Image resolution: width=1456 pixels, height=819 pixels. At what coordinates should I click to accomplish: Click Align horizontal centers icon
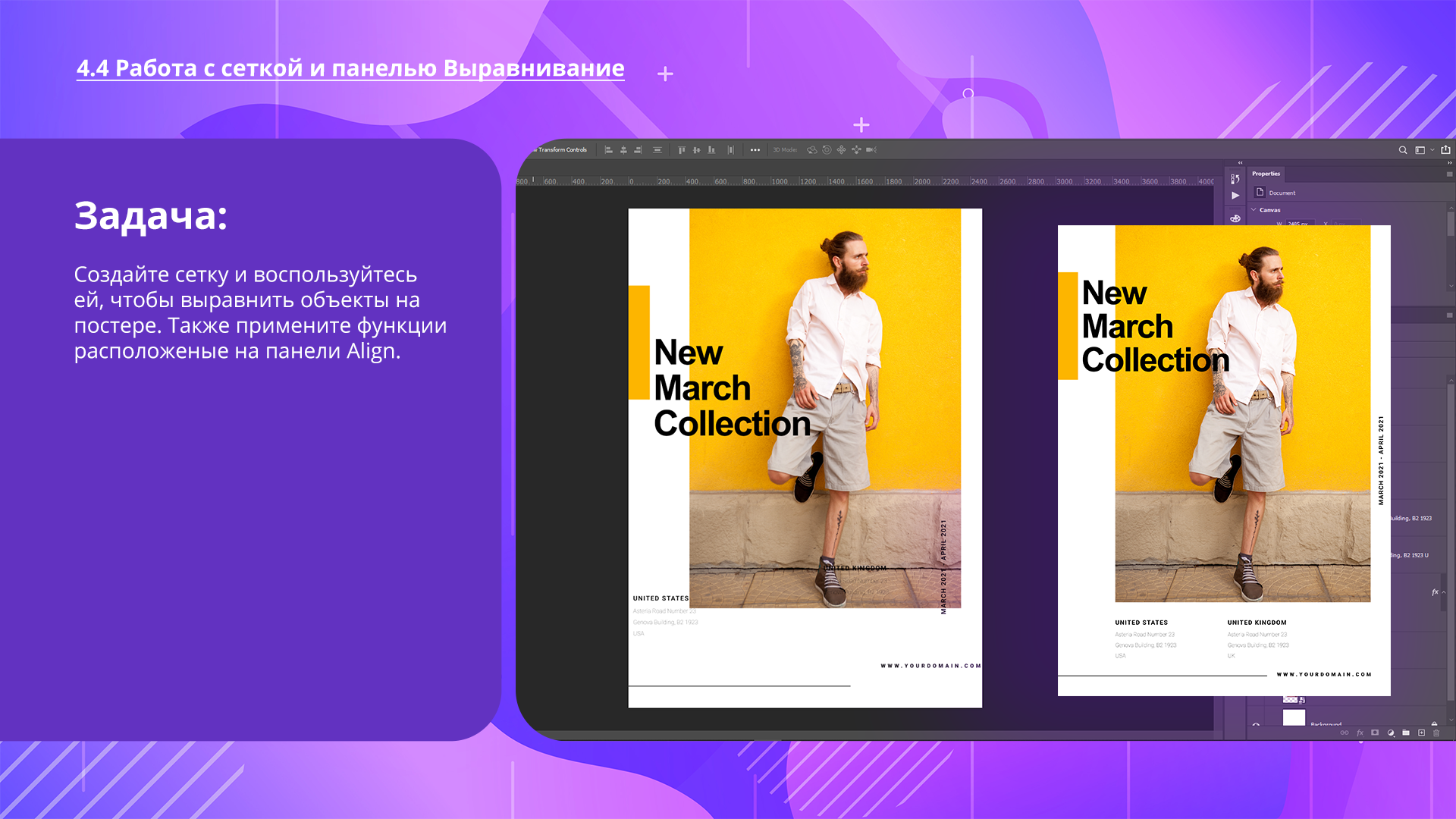tap(623, 150)
